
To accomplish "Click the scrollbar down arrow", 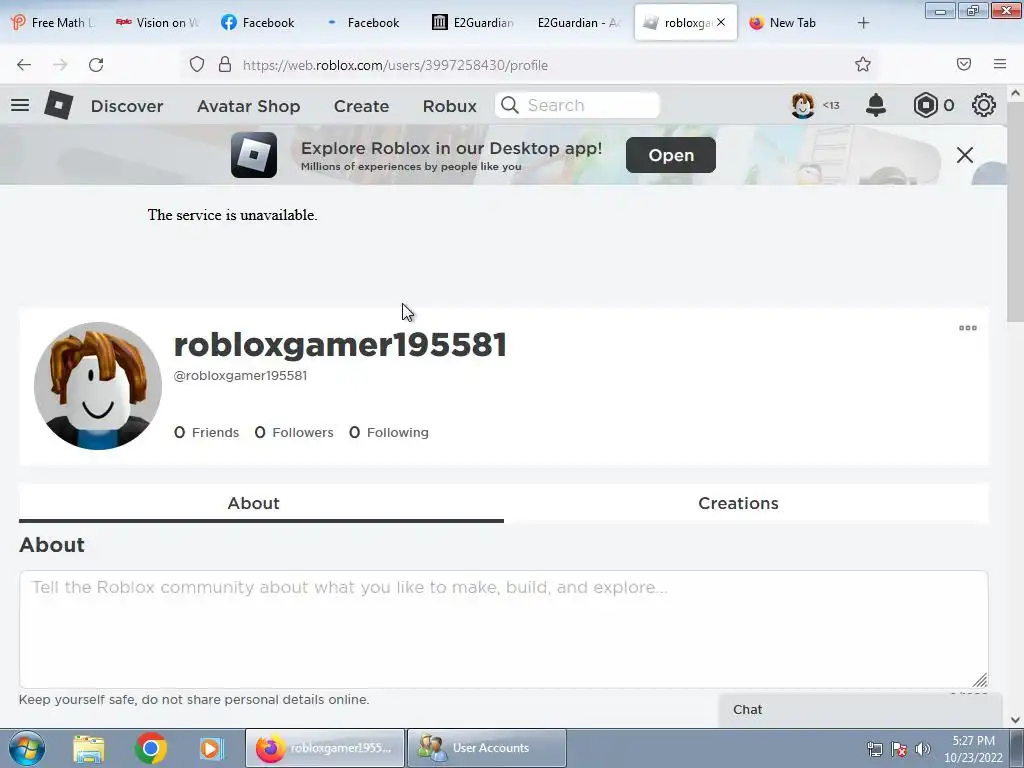I will [1016, 720].
